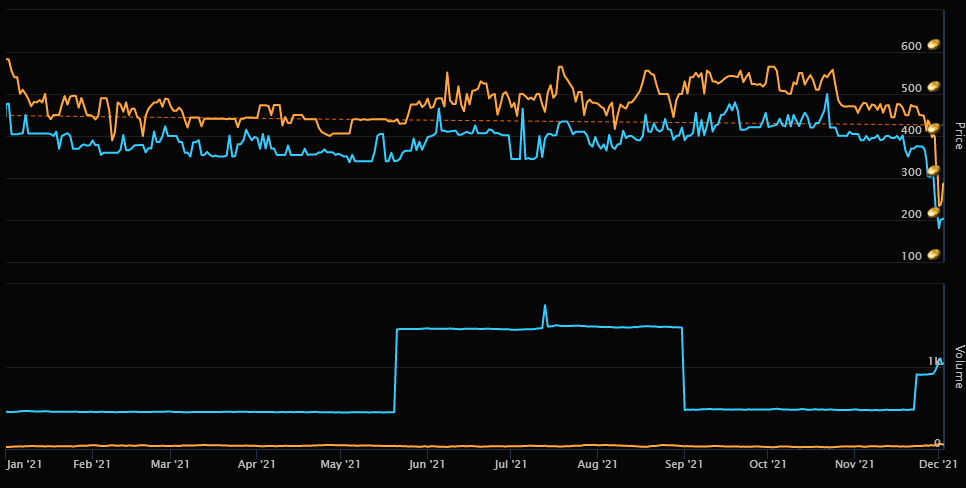Click the gold coin beside 300
Image resolution: width=966 pixels, height=488 pixels.
point(933,171)
